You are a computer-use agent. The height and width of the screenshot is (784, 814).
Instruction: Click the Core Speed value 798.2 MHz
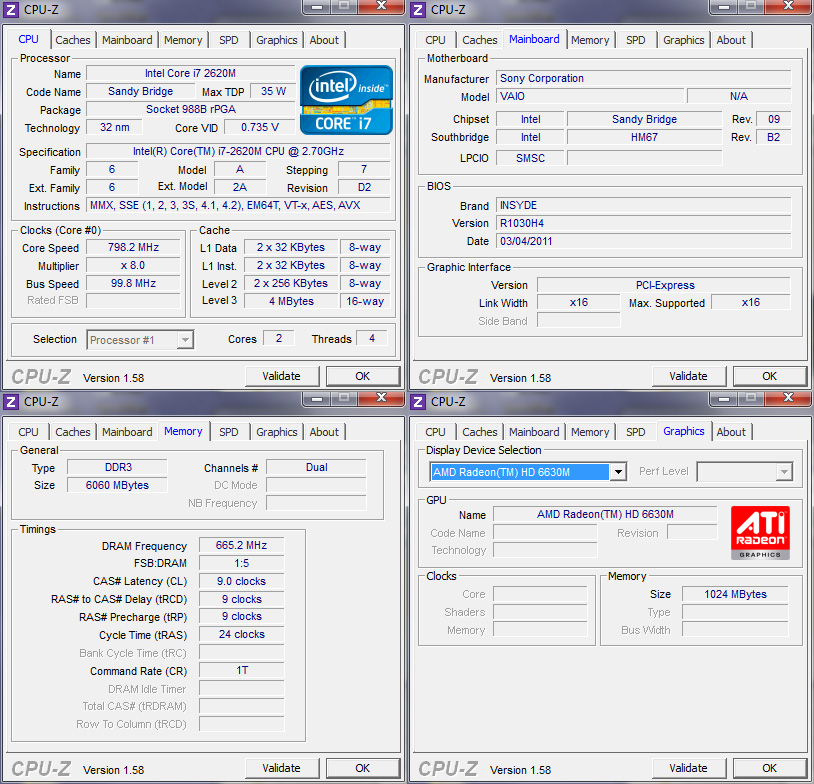(133, 247)
